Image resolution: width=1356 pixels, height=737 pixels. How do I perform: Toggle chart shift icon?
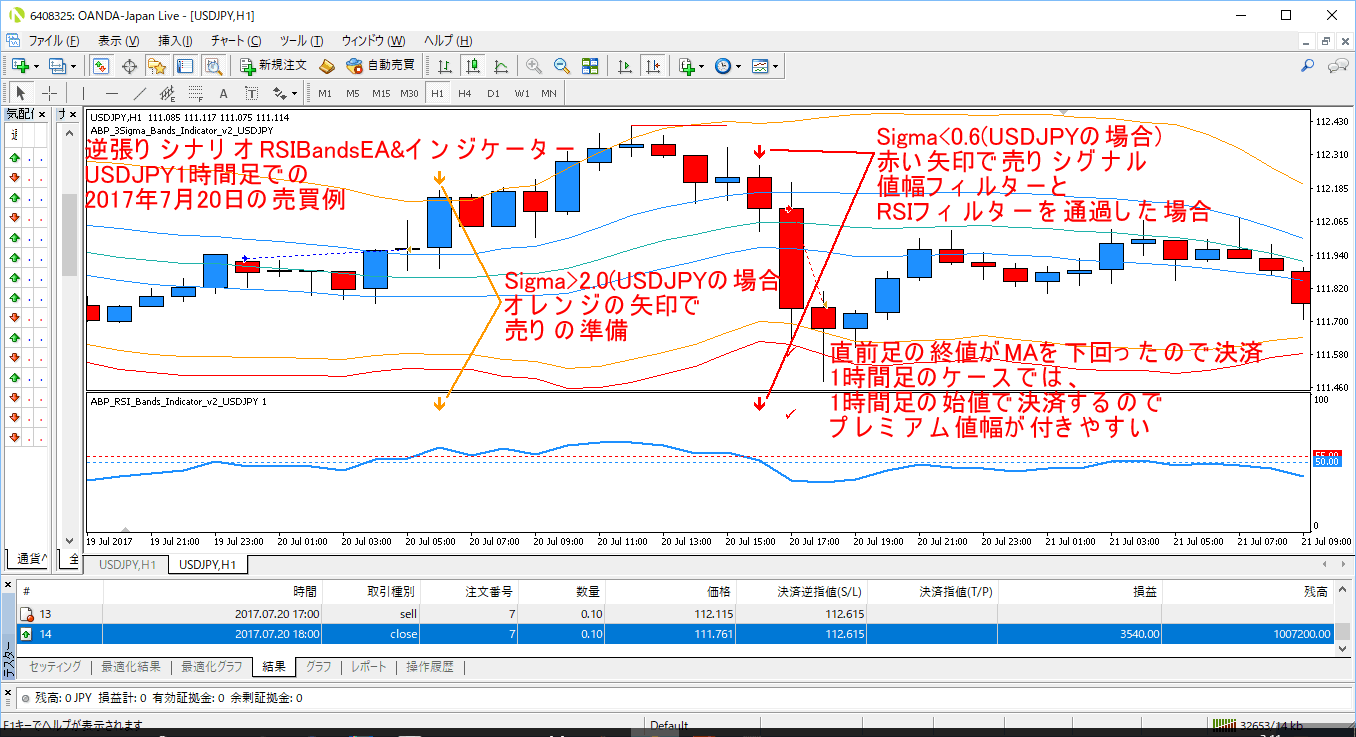click(653, 66)
